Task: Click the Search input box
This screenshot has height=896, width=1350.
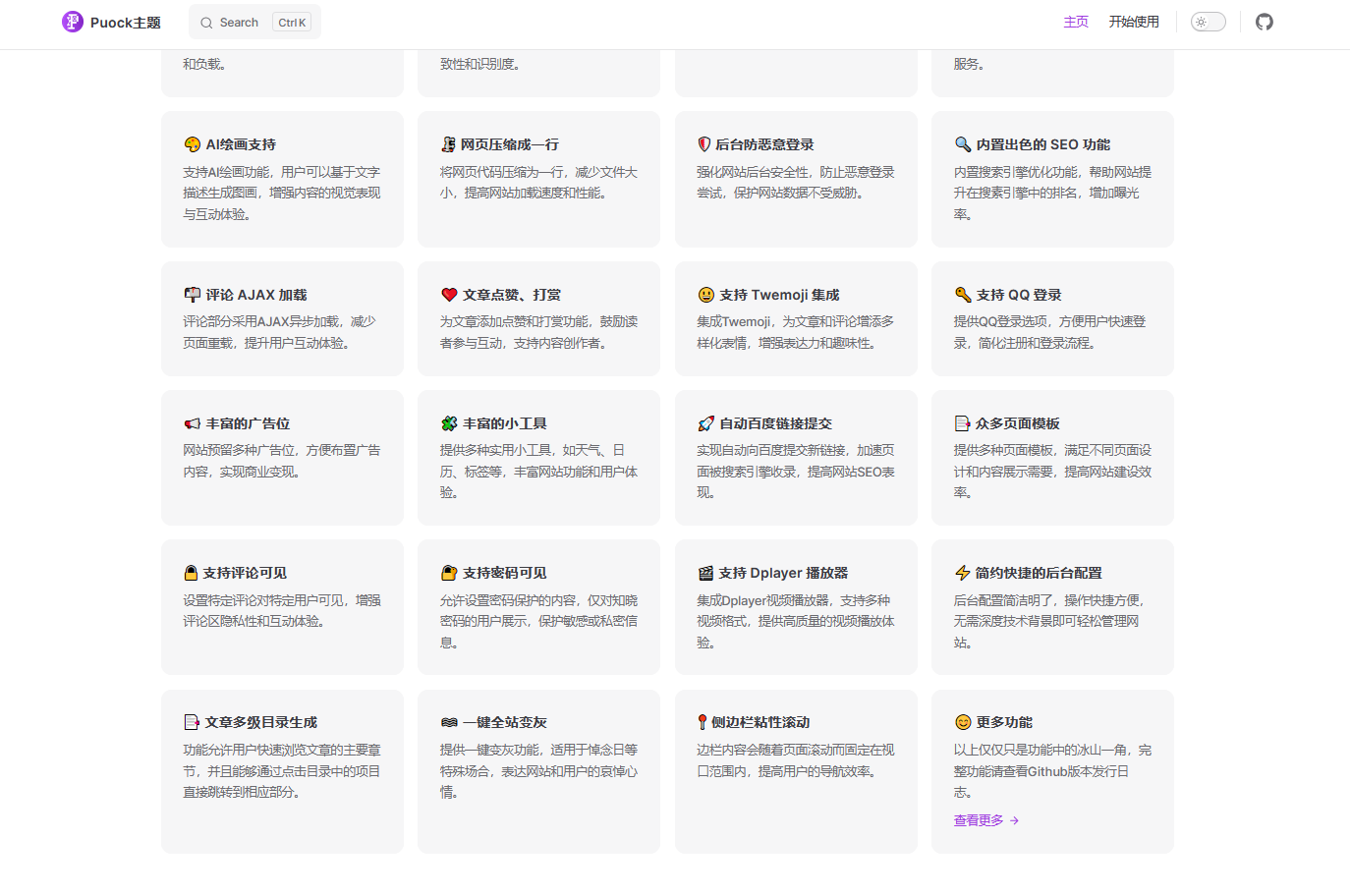Action: click(x=241, y=22)
